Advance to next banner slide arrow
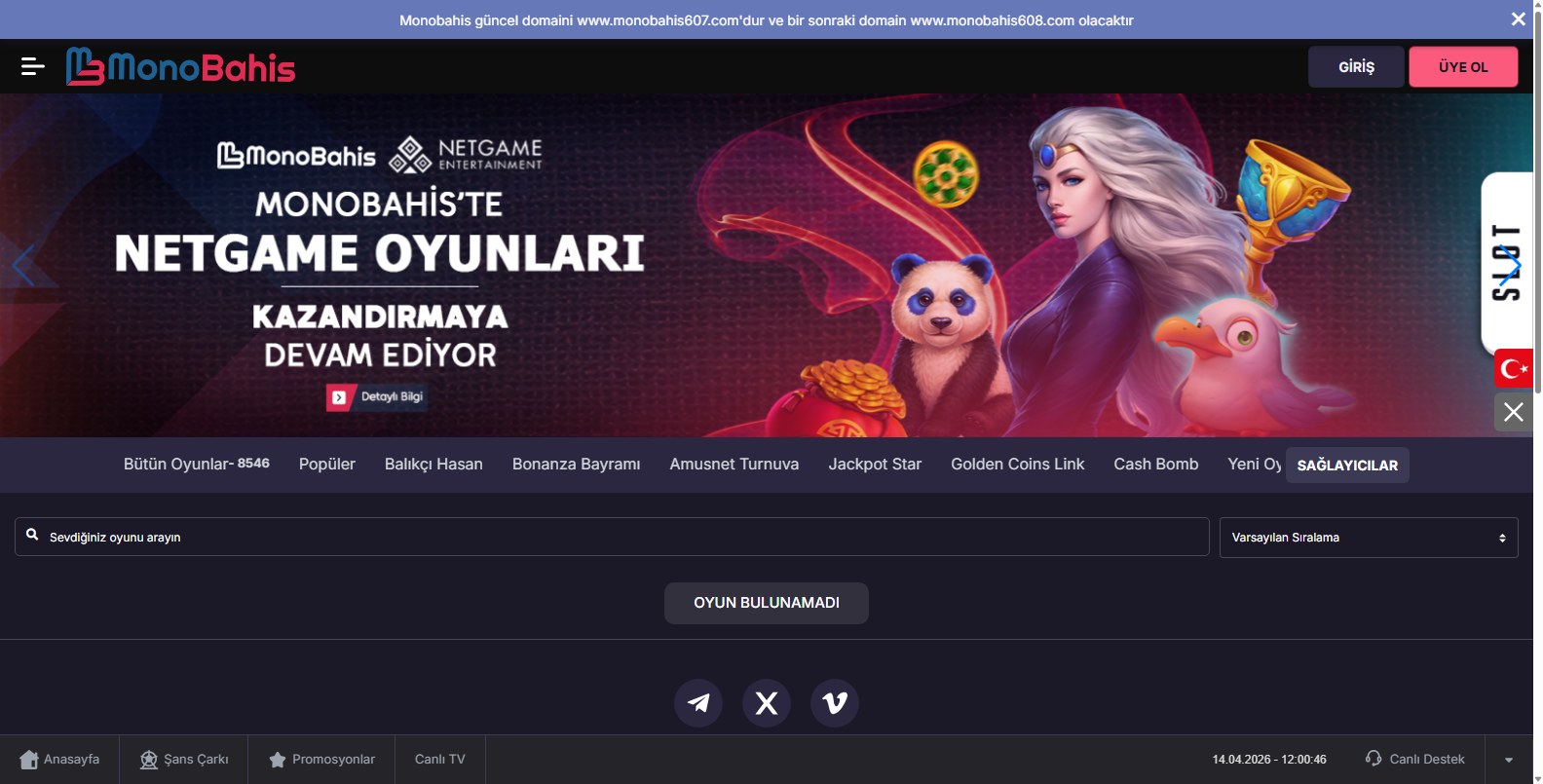This screenshot has width=1543, height=784. pos(1510,265)
